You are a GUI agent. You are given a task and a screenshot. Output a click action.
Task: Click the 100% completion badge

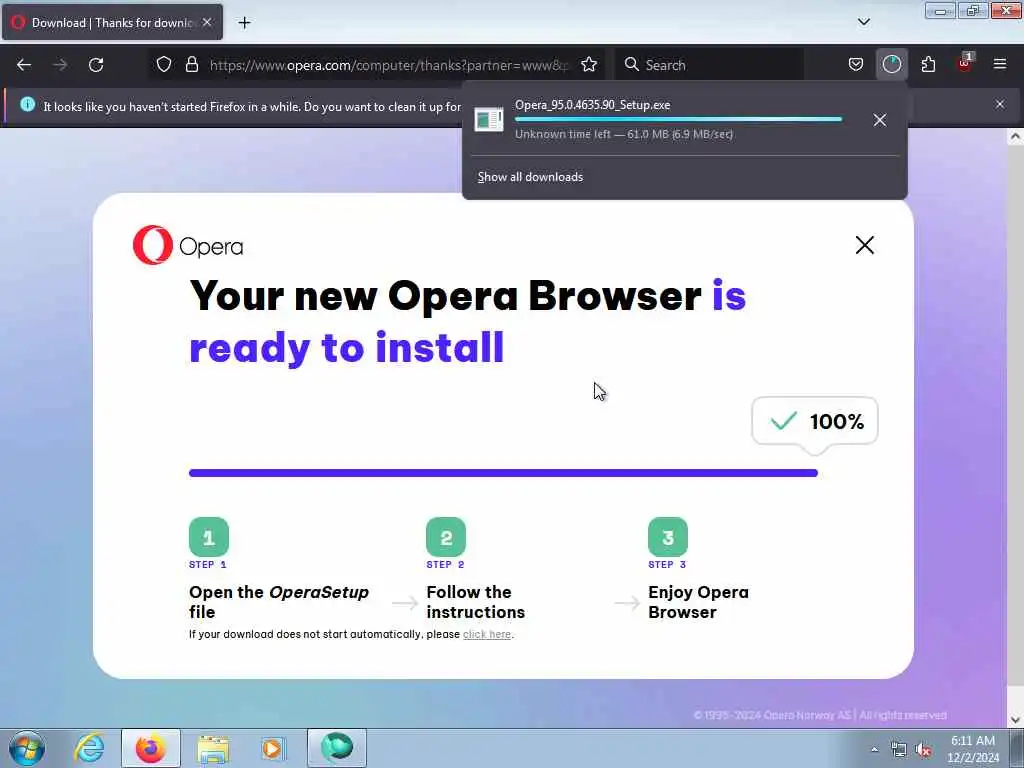[815, 421]
